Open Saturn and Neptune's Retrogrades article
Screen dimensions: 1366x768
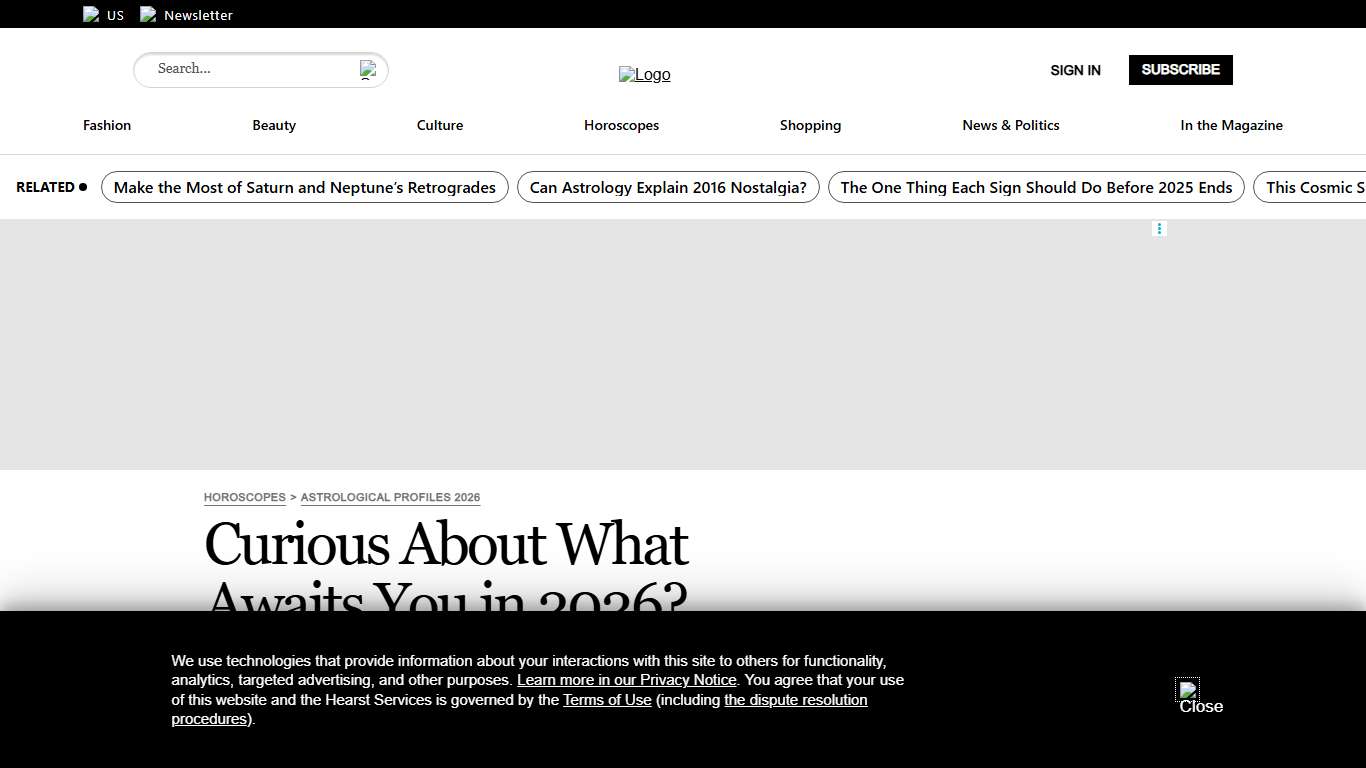click(304, 187)
